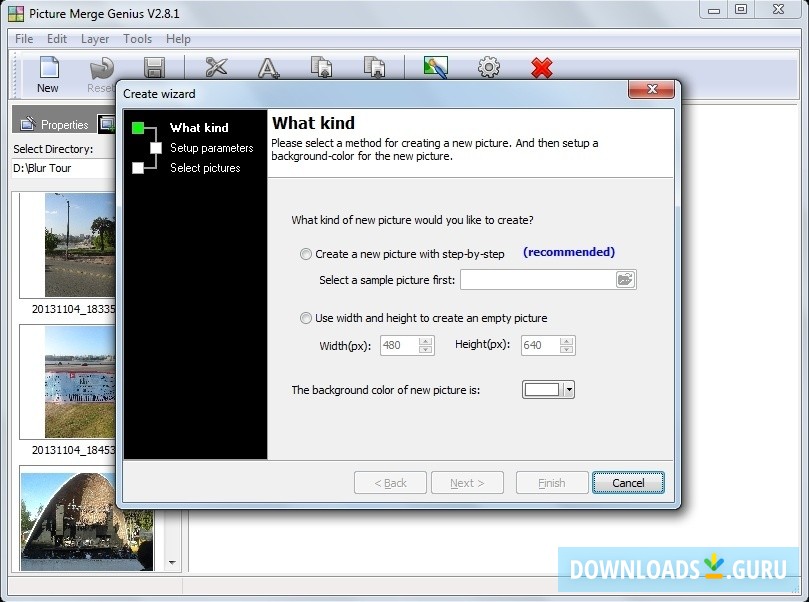
Task: Click the Height increment stepper arrow
Action: 566,341
